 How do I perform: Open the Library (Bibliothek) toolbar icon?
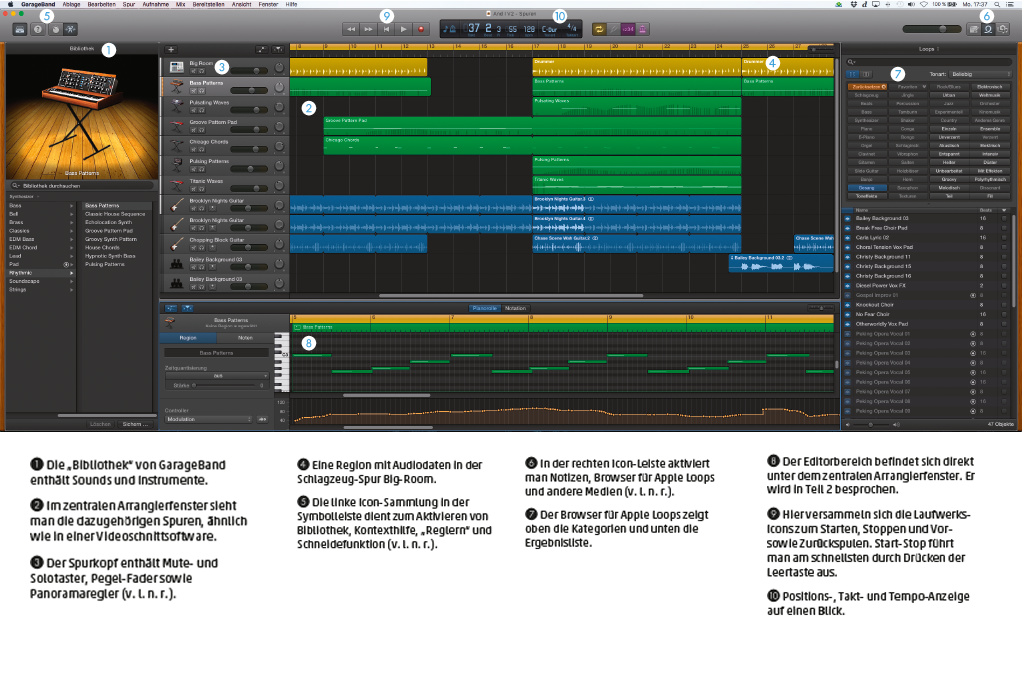click(x=20, y=30)
